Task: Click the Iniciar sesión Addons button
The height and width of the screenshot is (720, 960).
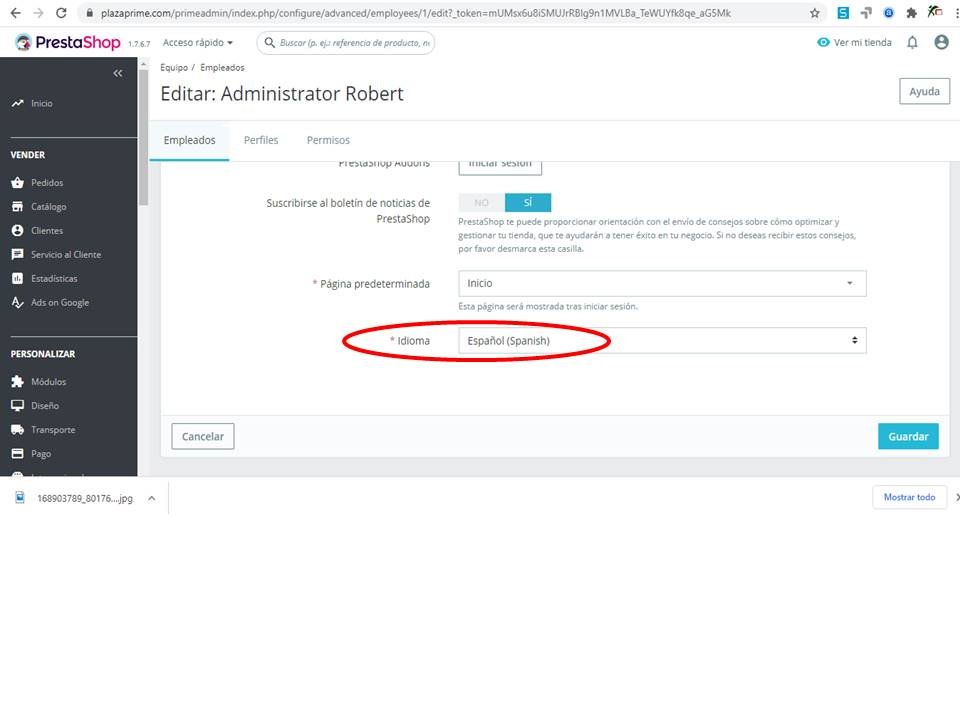Action: pos(500,166)
